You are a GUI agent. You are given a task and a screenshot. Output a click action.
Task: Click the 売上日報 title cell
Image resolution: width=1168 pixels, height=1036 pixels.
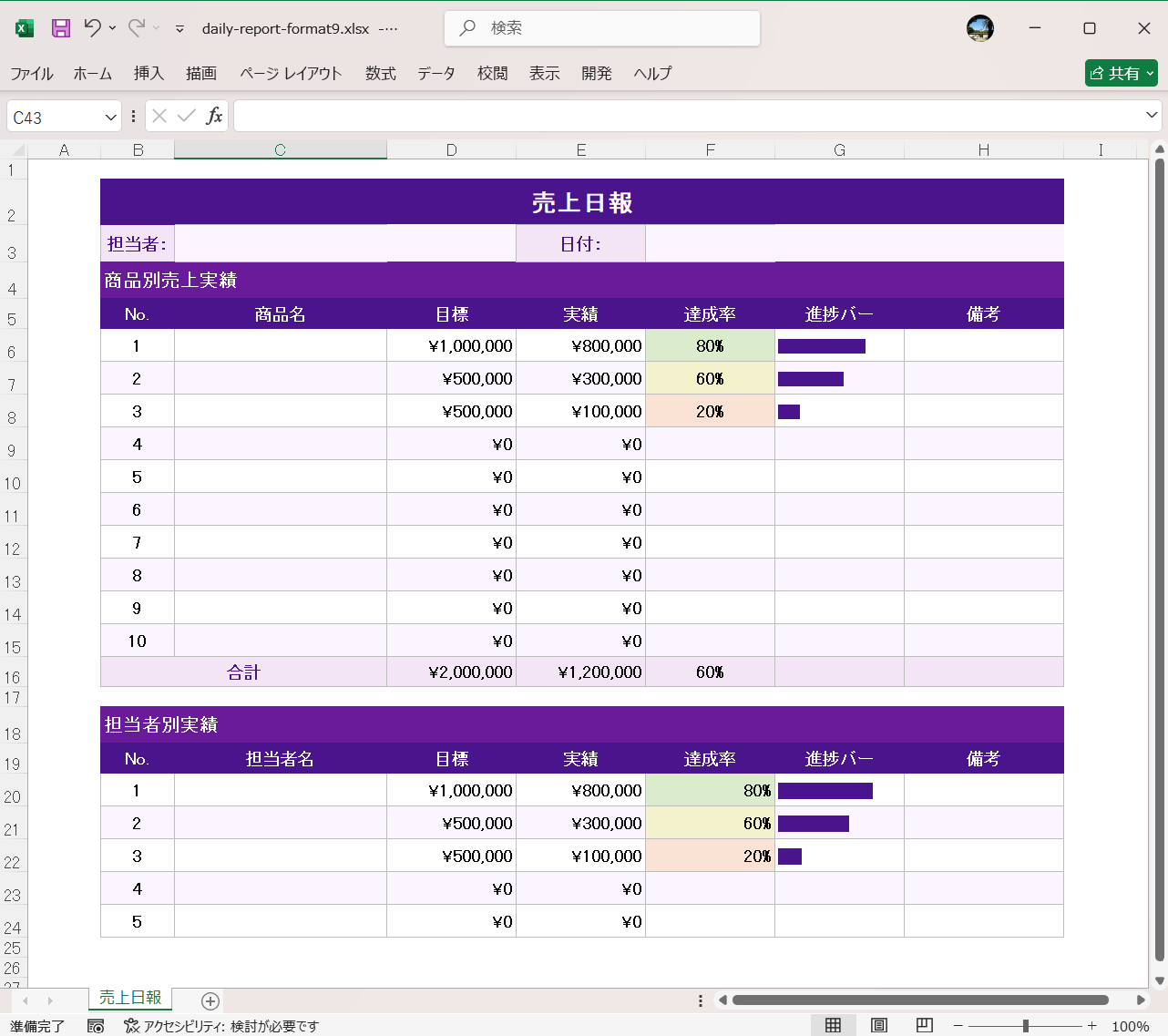(x=582, y=202)
